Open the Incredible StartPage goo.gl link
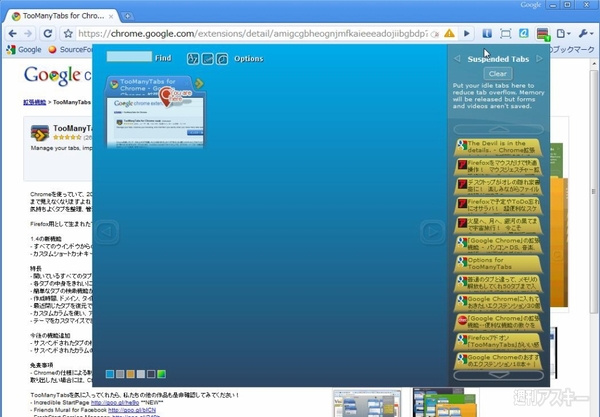 [x=115, y=402]
